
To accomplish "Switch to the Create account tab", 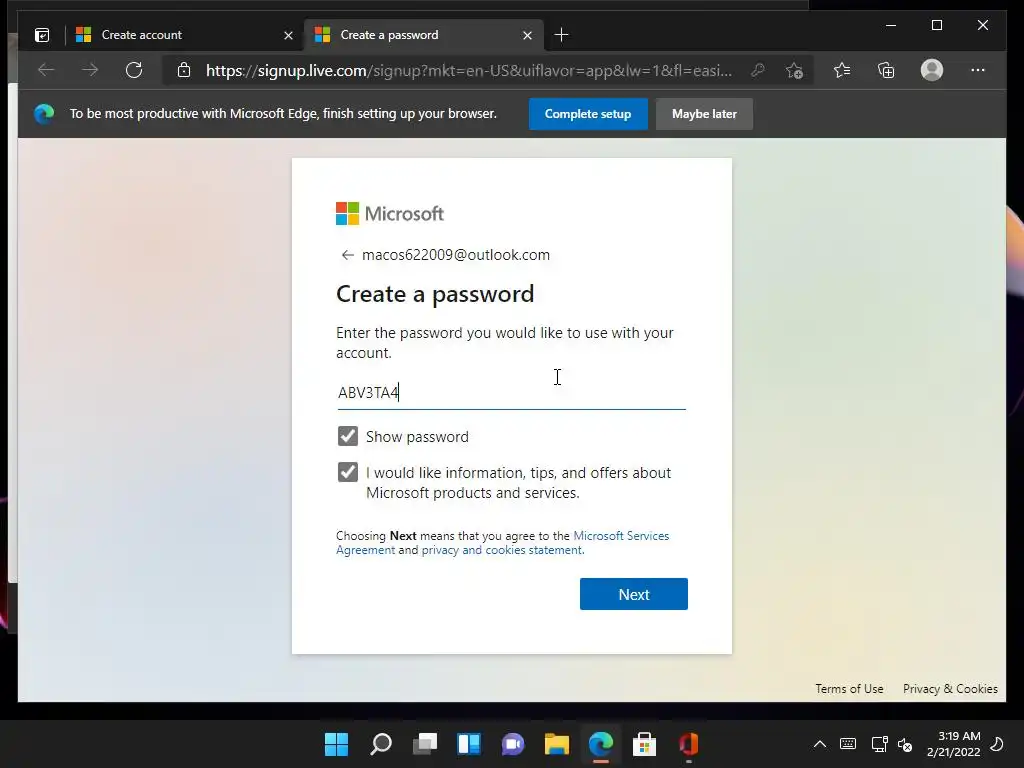I will (x=184, y=35).
